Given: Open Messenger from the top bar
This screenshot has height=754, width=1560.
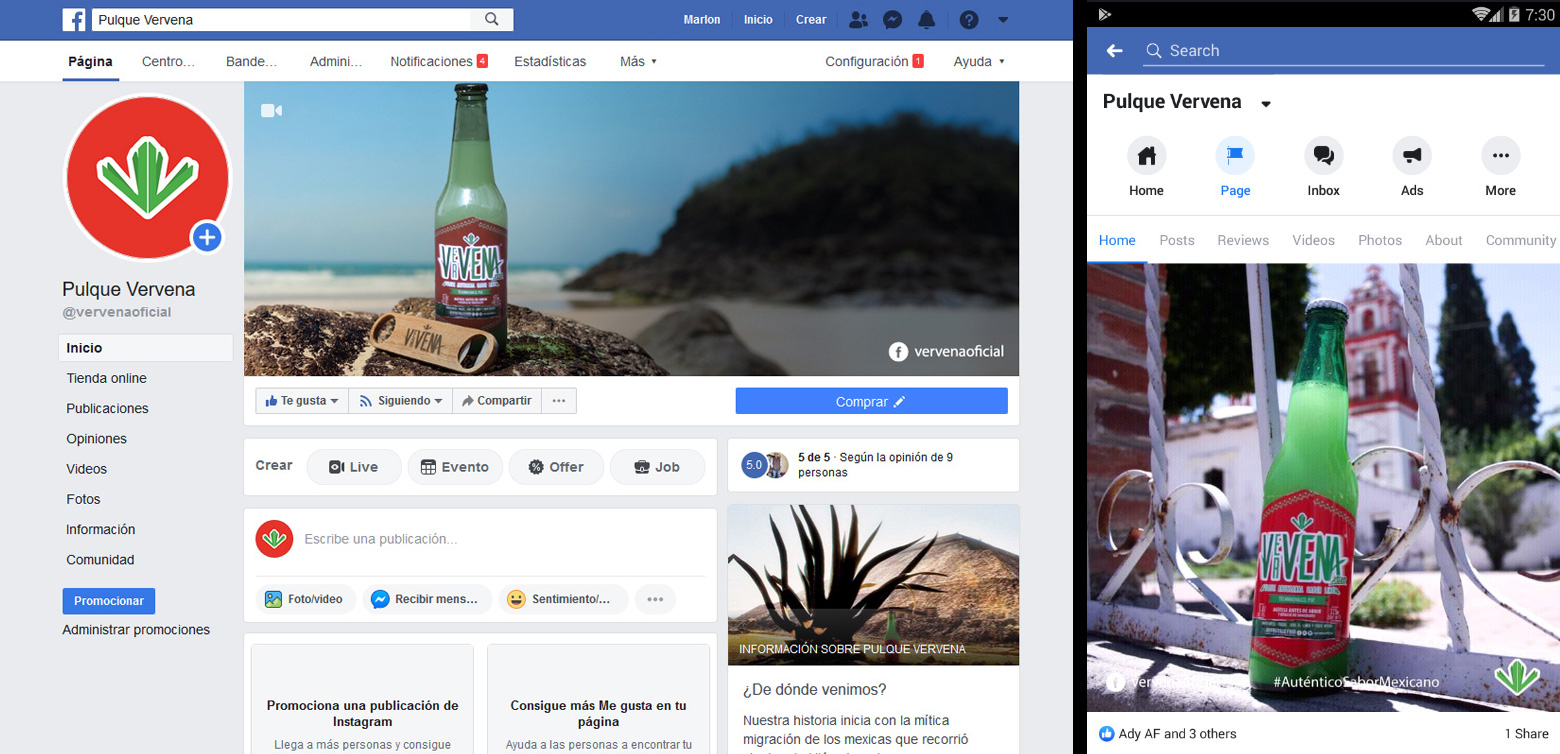Looking at the screenshot, I should point(893,19).
